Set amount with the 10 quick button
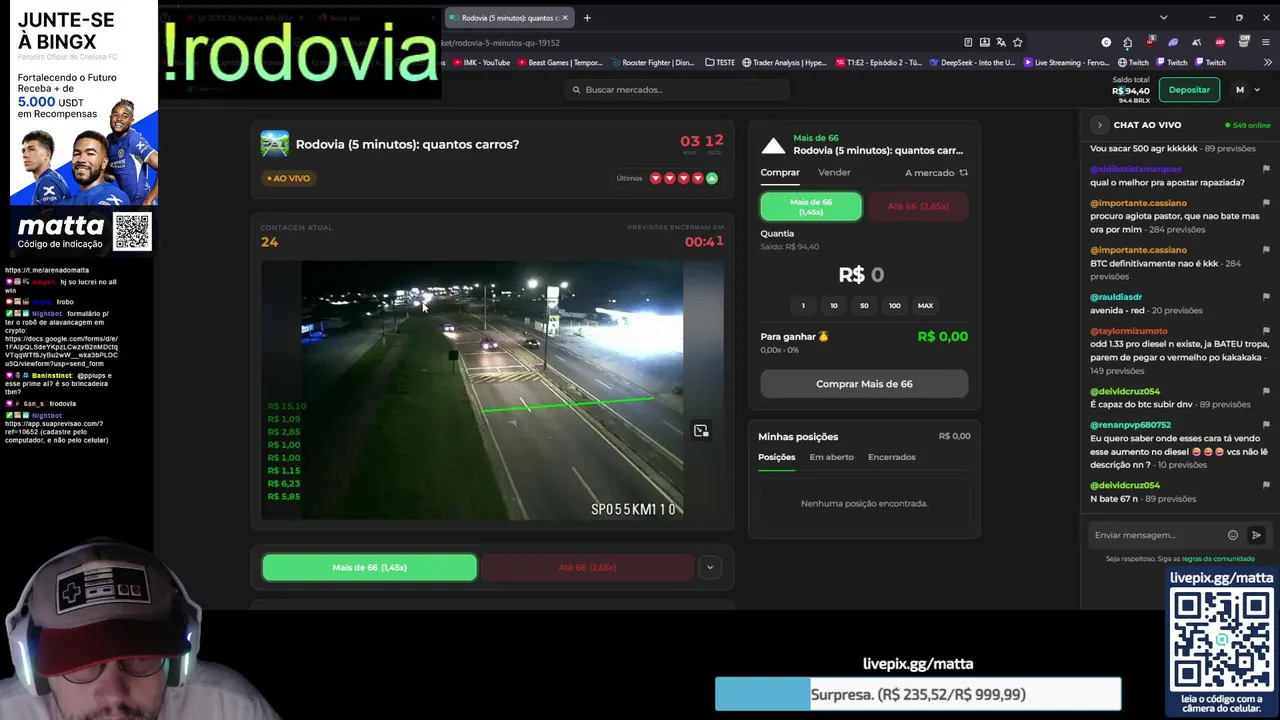The image size is (1280, 720). pos(834,306)
